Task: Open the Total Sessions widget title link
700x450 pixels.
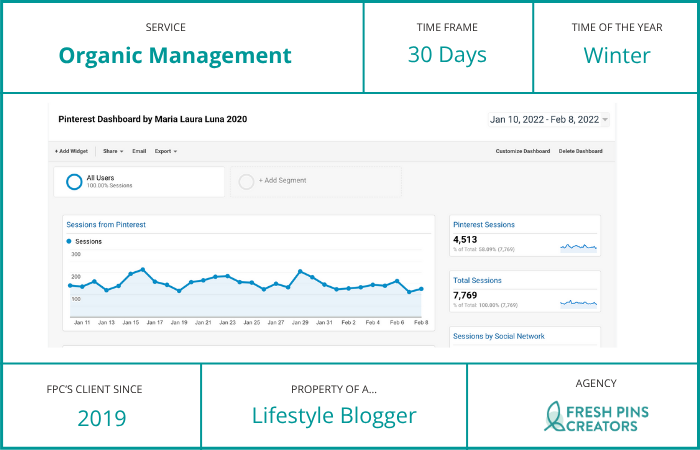Action: point(477,280)
